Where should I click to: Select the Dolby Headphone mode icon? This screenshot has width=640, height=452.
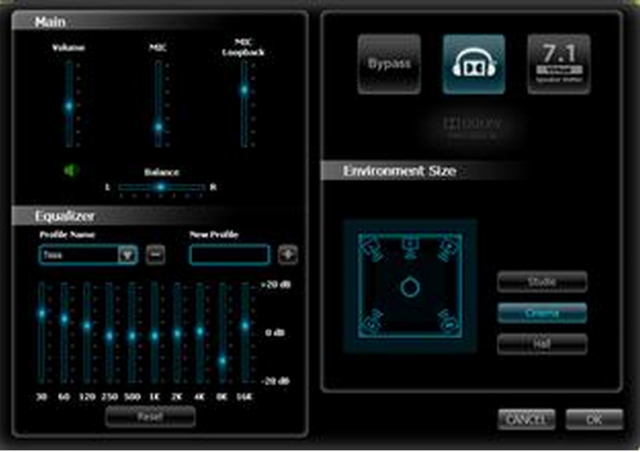[x=474, y=65]
